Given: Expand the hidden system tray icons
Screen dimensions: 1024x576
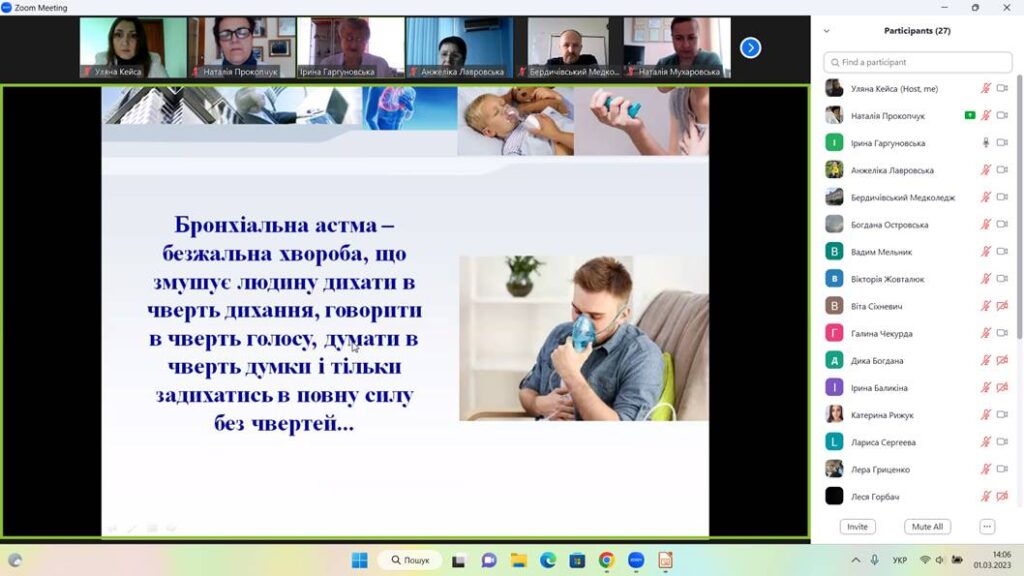Looking at the screenshot, I should [855, 560].
